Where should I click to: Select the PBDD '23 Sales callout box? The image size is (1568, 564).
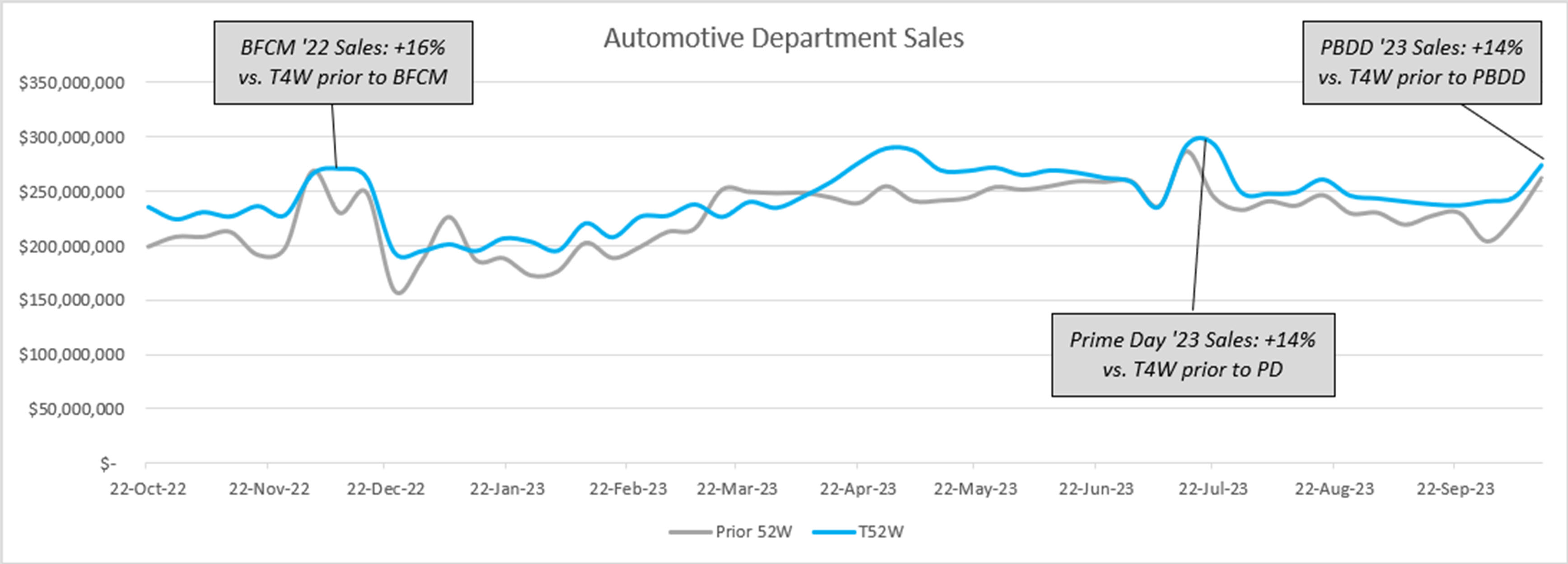(x=1422, y=63)
